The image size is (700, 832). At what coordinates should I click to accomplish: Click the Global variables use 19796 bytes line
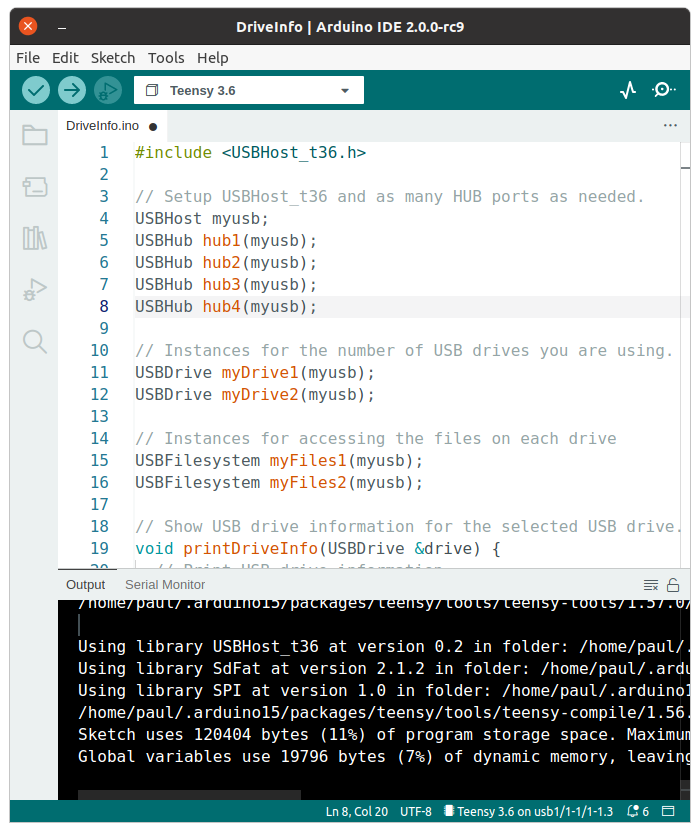(384, 757)
